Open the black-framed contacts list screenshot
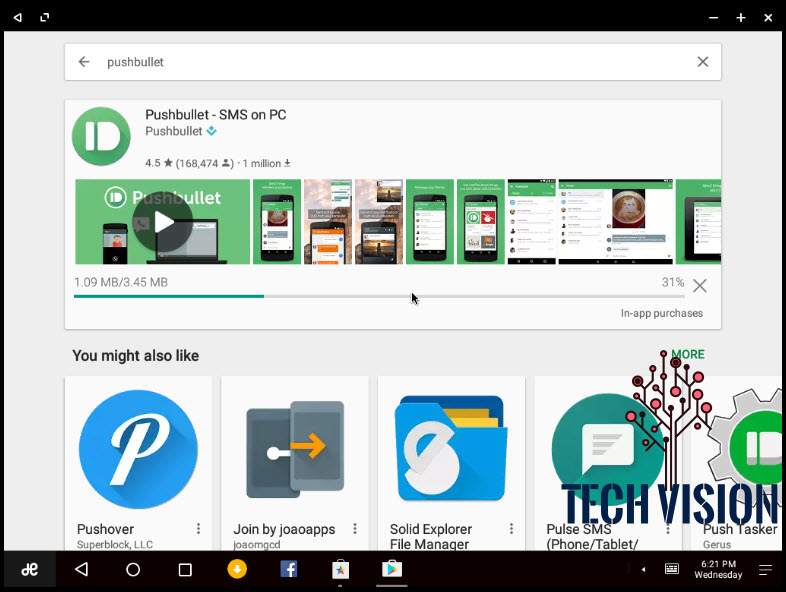This screenshot has height=592, width=786. (532, 222)
